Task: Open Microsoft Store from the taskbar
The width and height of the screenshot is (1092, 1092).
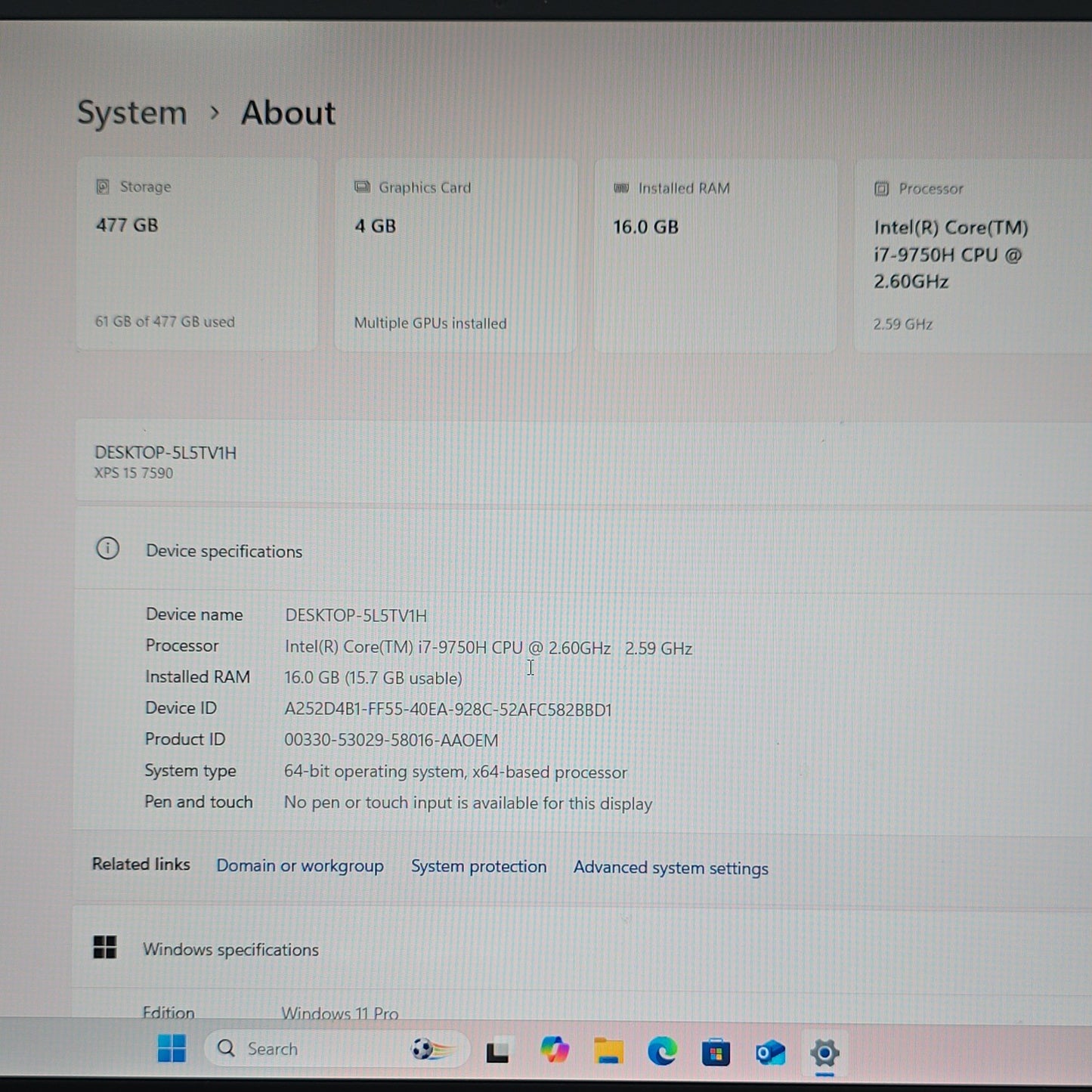Action: 716,1052
